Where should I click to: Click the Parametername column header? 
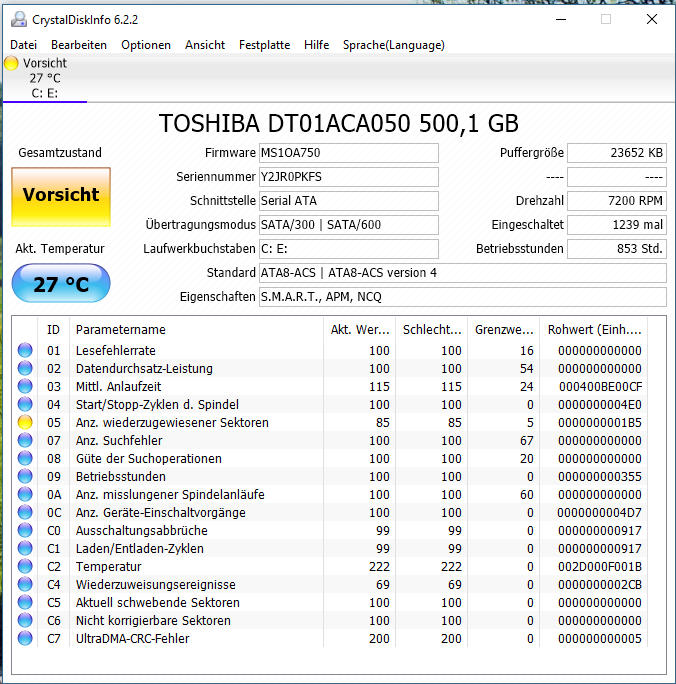pos(196,330)
